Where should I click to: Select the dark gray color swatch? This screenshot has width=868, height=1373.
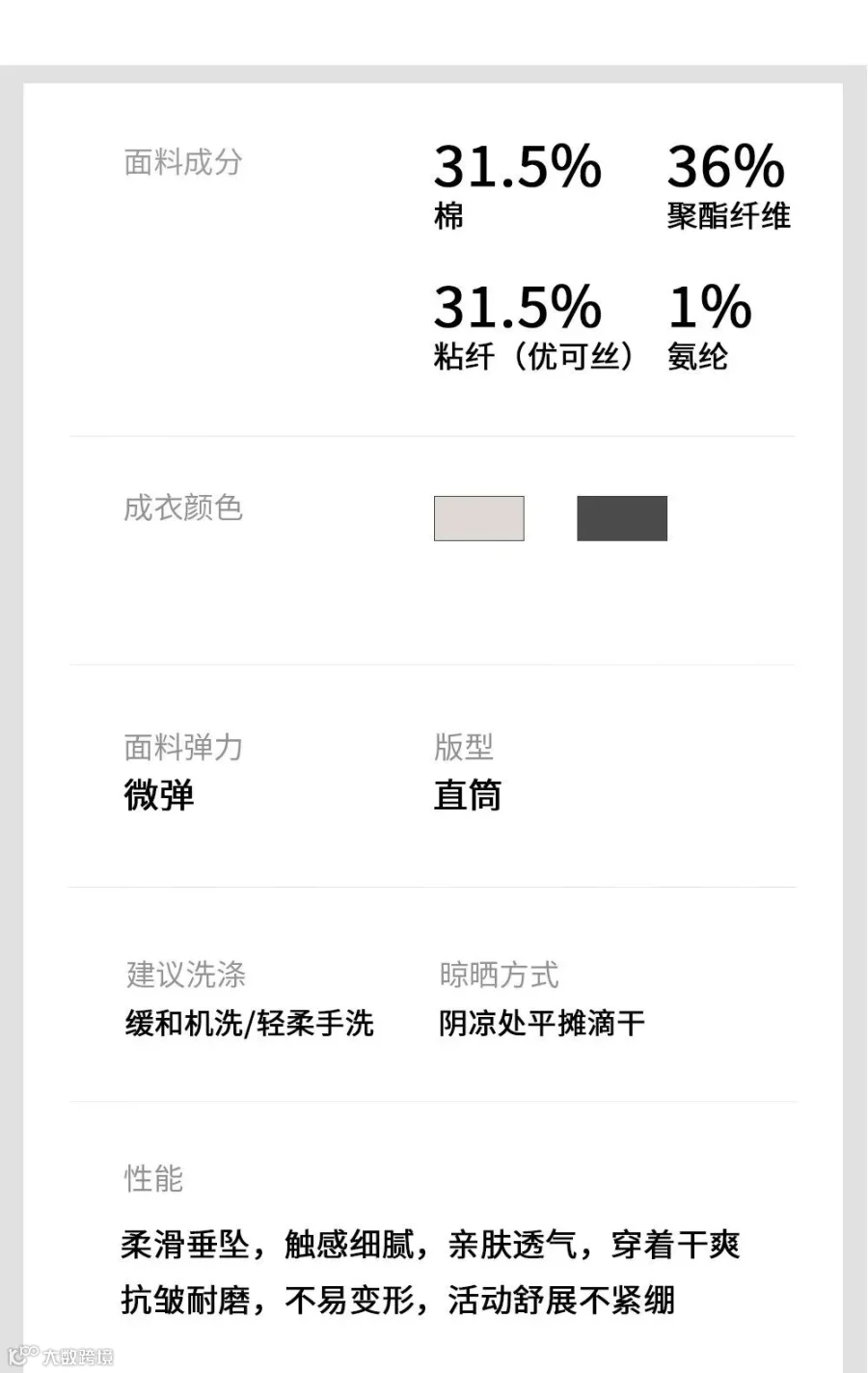click(x=622, y=518)
